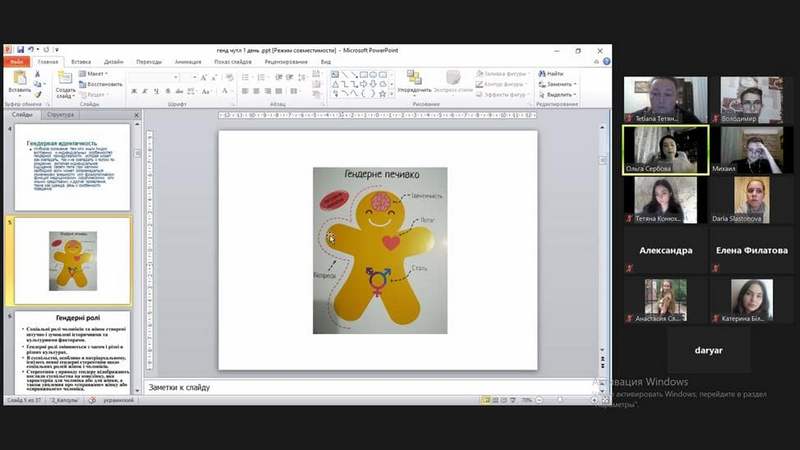Click the Вставить paste button

click(x=19, y=82)
